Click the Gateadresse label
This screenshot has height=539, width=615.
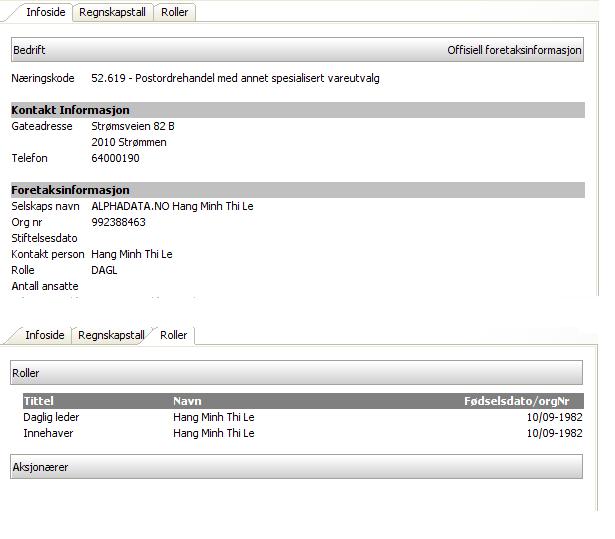pyautogui.click(x=42, y=126)
